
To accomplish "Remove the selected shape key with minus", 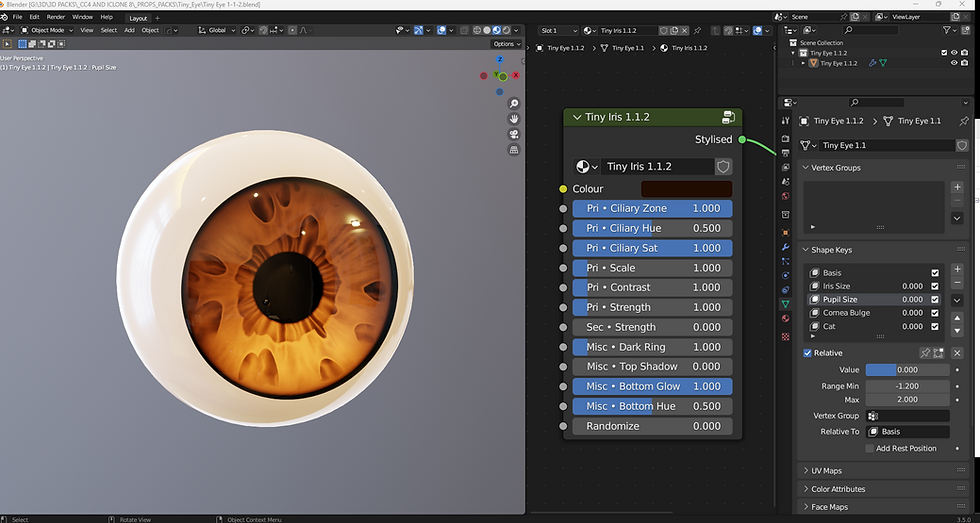I will click(957, 283).
